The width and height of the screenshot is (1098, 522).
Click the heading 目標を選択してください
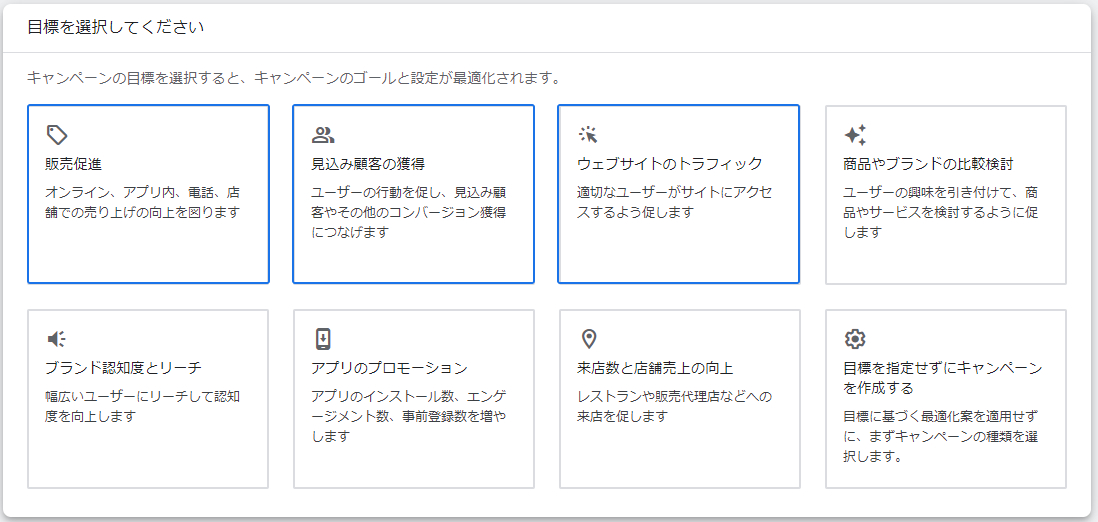click(x=116, y=27)
